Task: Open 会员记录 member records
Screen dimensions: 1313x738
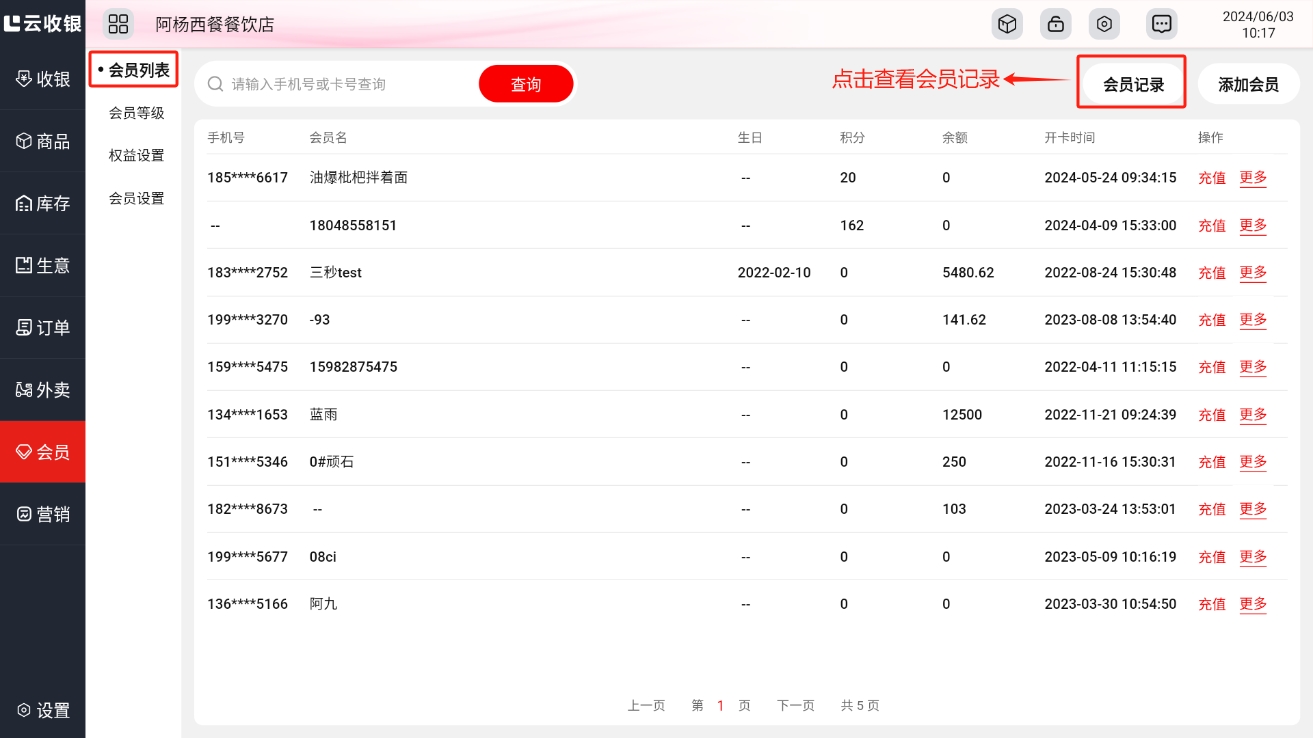Action: click(1133, 84)
